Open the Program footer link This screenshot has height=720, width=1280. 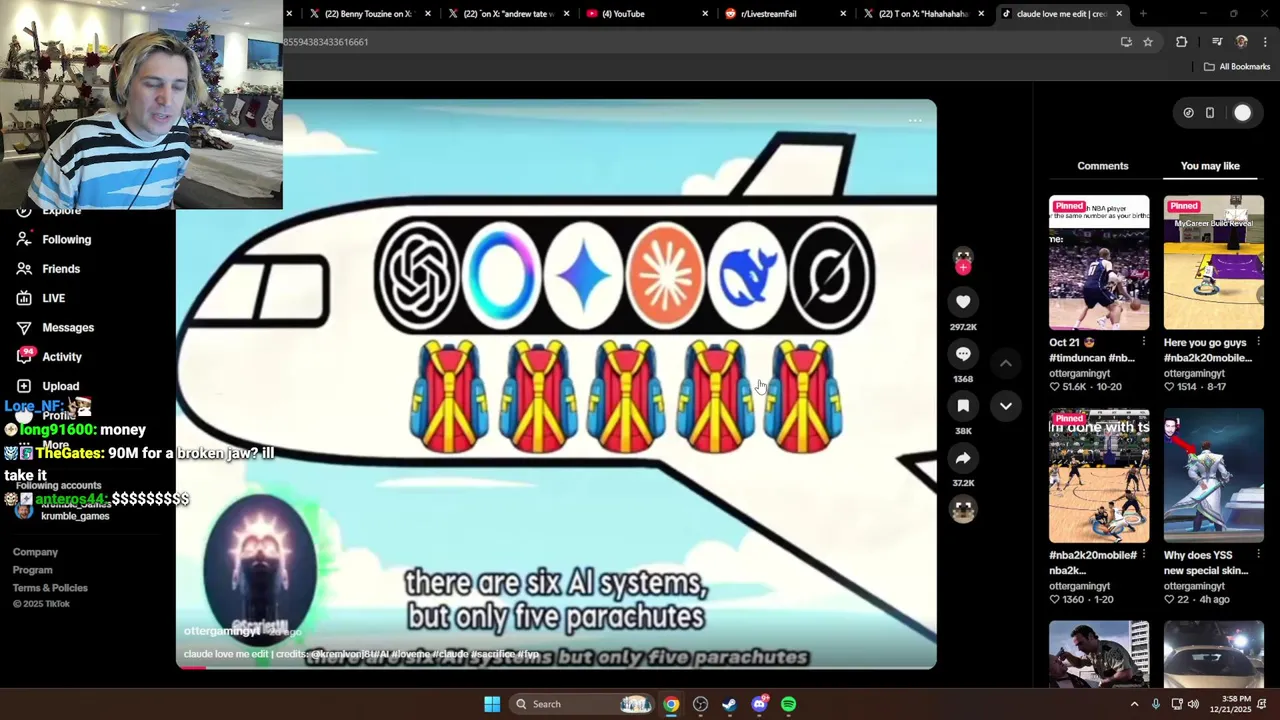pos(33,570)
